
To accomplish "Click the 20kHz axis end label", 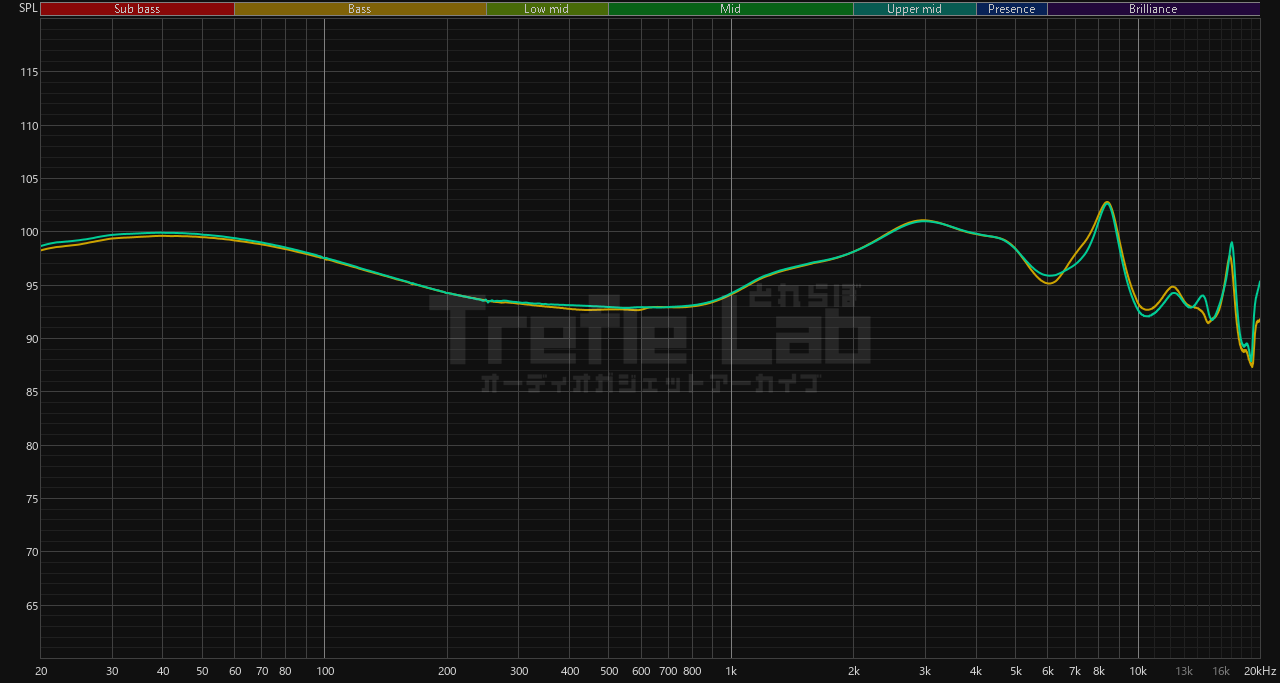I will tap(1259, 671).
